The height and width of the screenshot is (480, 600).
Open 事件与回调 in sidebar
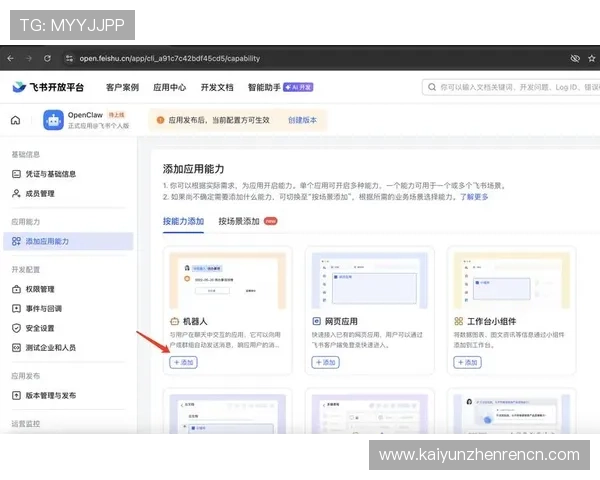(x=44, y=309)
